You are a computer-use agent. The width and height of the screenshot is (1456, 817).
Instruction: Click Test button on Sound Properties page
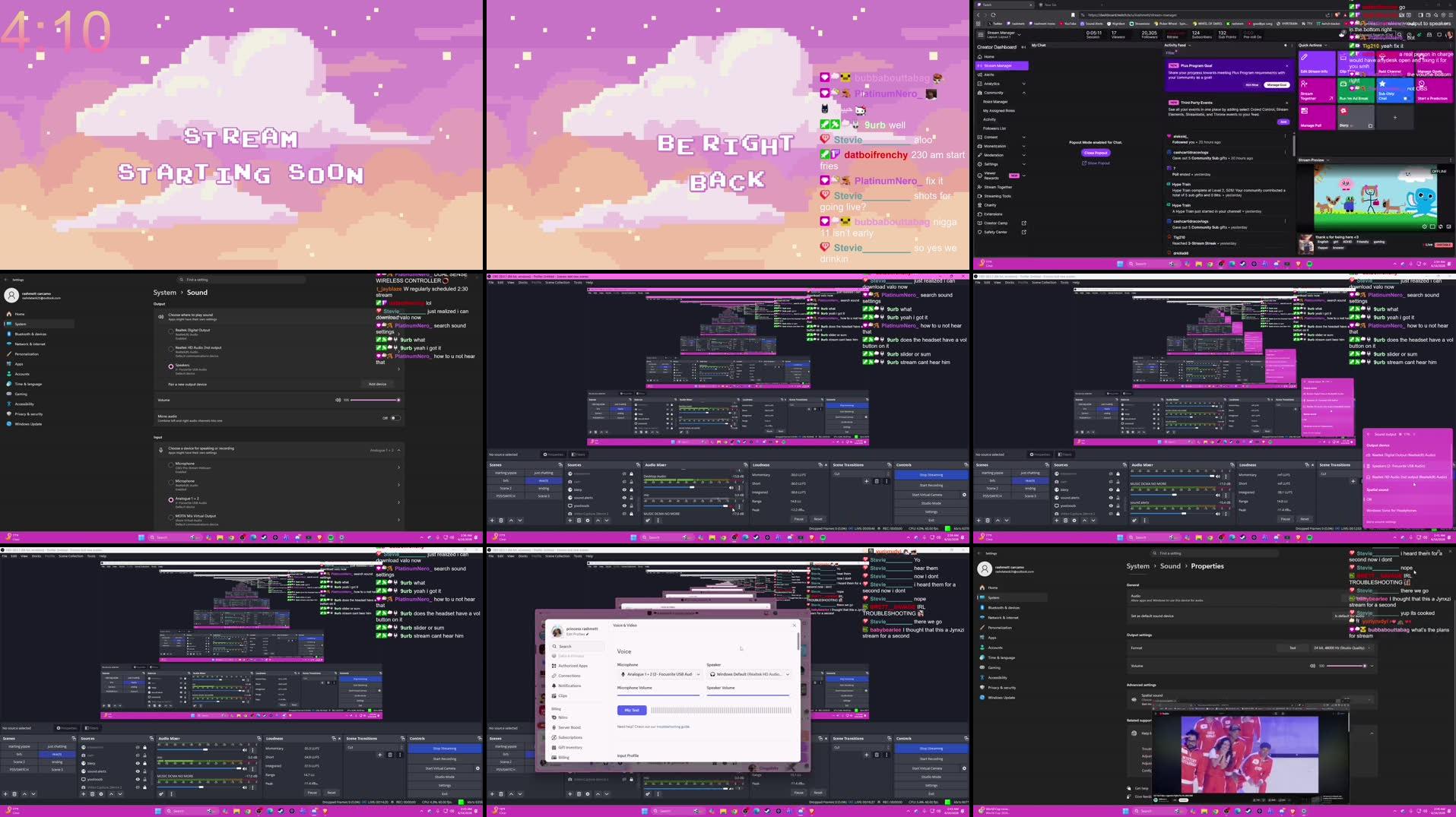pyautogui.click(x=1293, y=648)
